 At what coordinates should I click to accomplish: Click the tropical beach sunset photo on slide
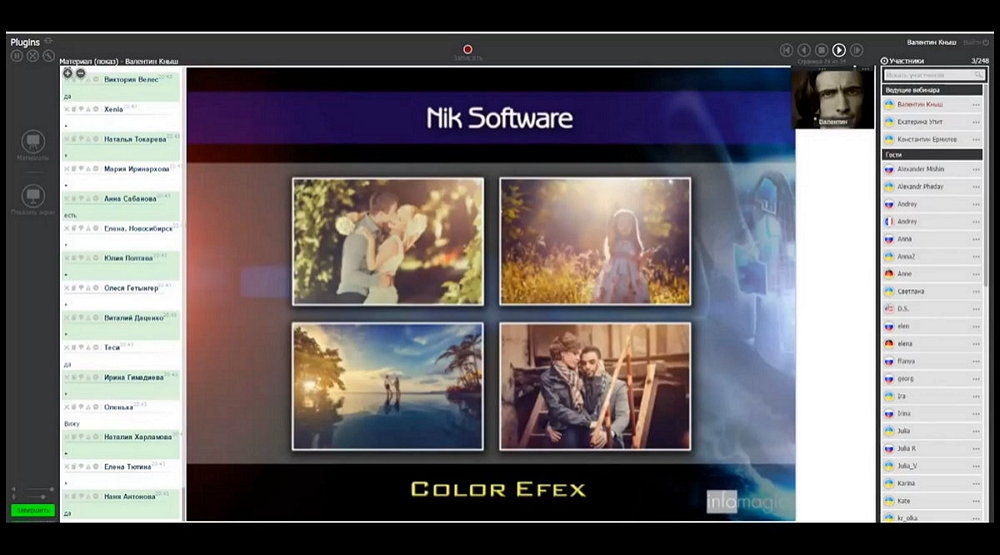(x=388, y=386)
